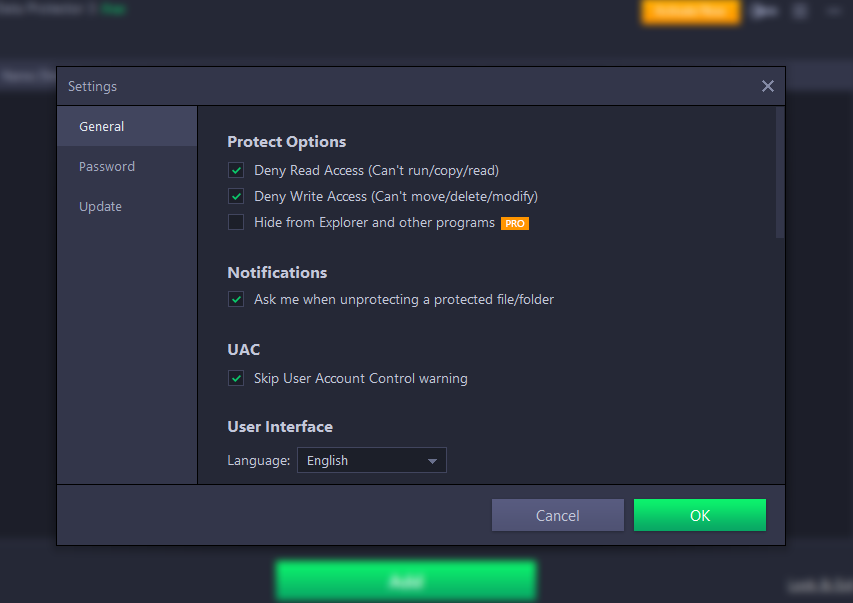Image resolution: width=853 pixels, height=603 pixels.
Task: Click the Skip User Account Control label
Action: [x=361, y=378]
